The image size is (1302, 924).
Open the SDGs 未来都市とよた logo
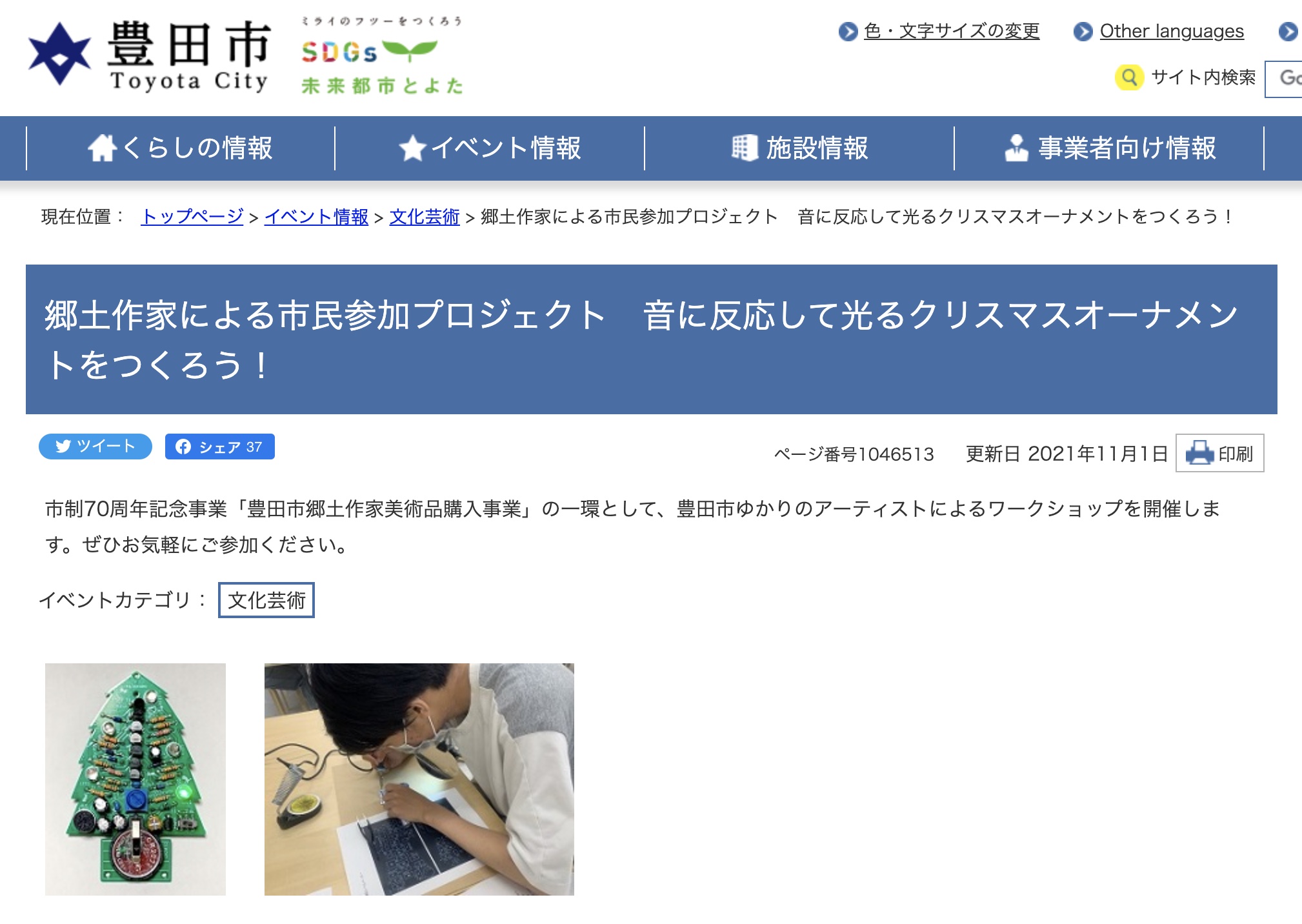click(x=382, y=55)
